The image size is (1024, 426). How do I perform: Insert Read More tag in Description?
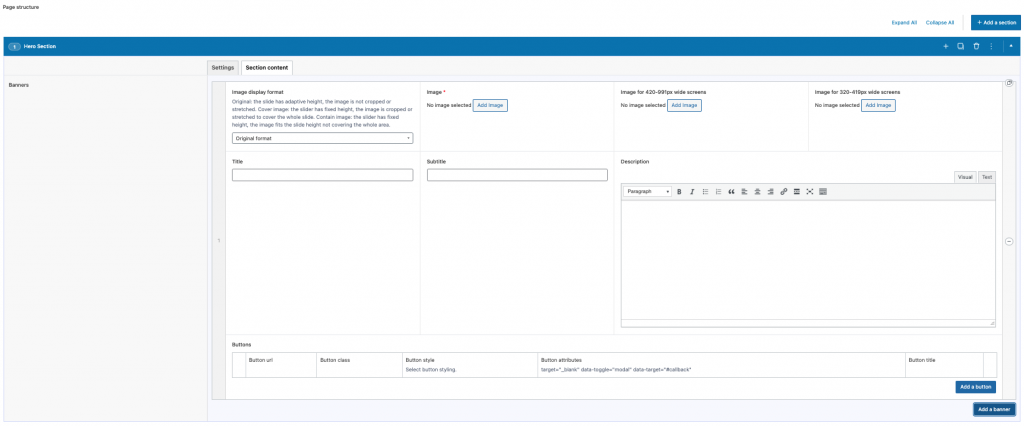pos(797,191)
